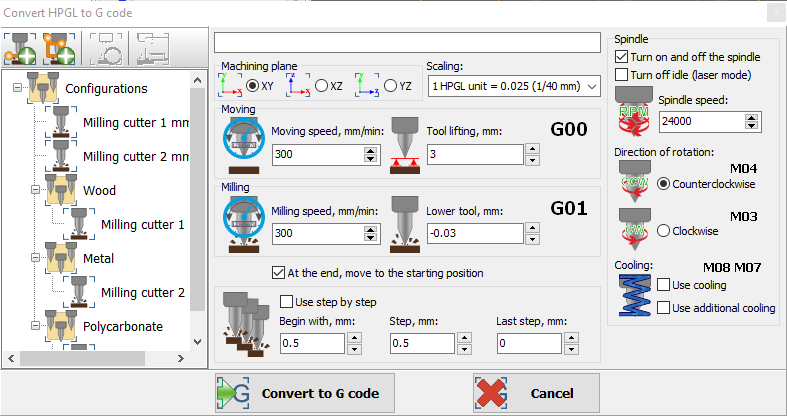Uncheck At the end, move to starting position
Image resolution: width=787 pixels, height=416 pixels.
point(278,273)
